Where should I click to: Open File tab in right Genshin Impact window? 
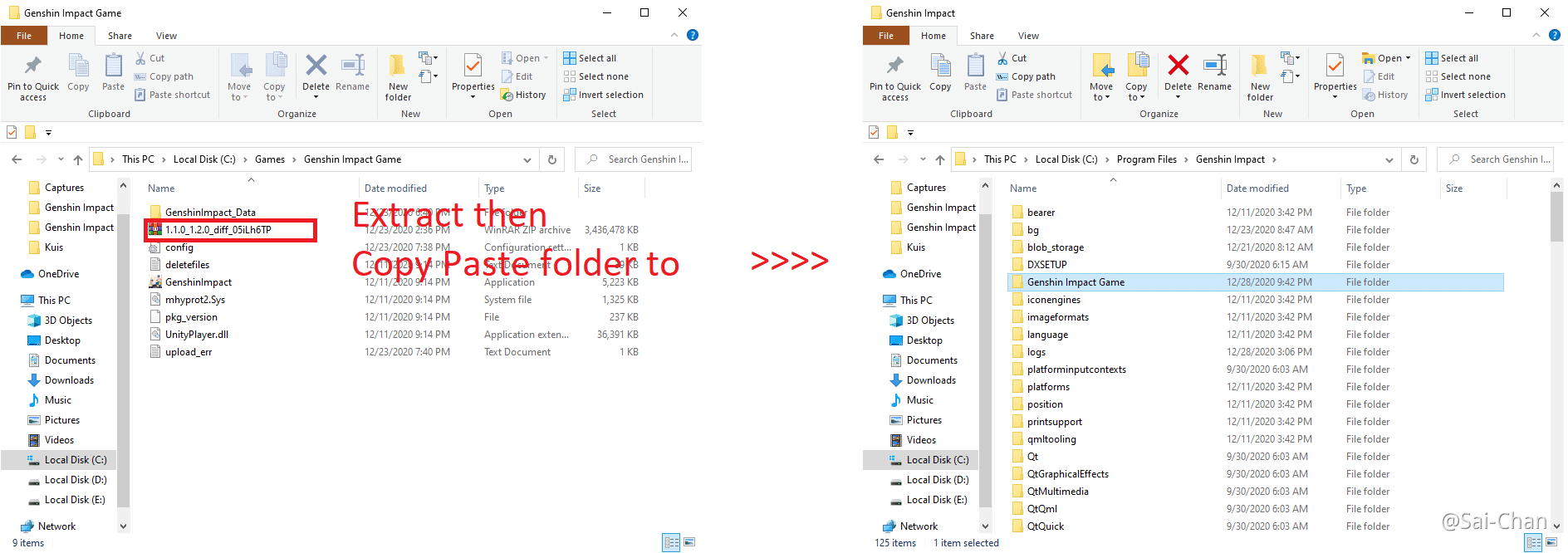[x=886, y=36]
